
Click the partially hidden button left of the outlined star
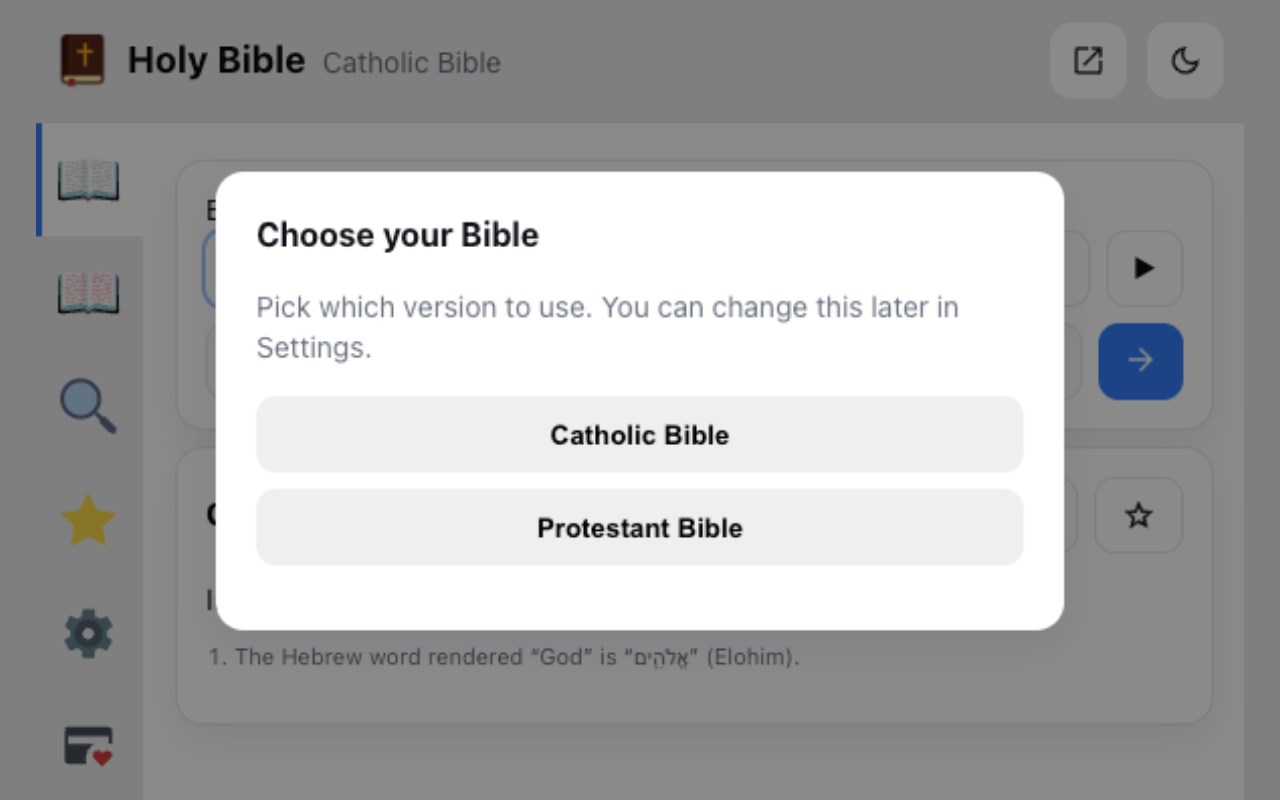[x=1070, y=516]
